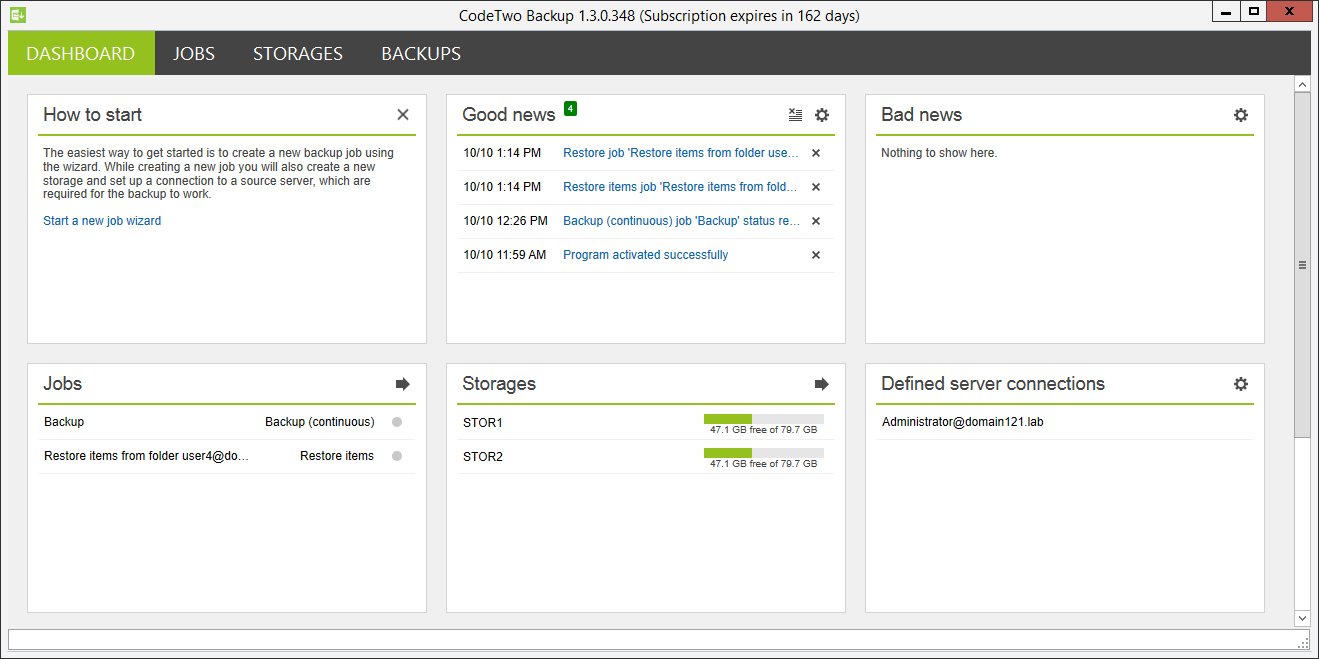1319x659 pixels.
Task: Click STOR2 free space usage bar
Action: pos(764,453)
